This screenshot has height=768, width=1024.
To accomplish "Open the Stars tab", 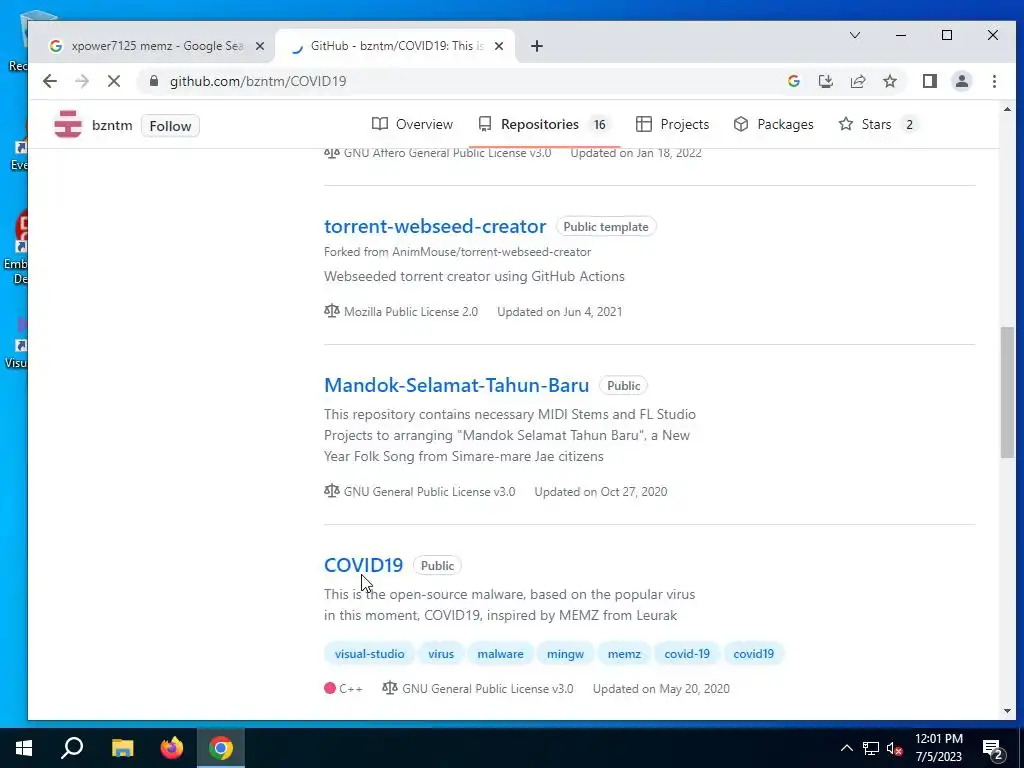I will (877, 124).
